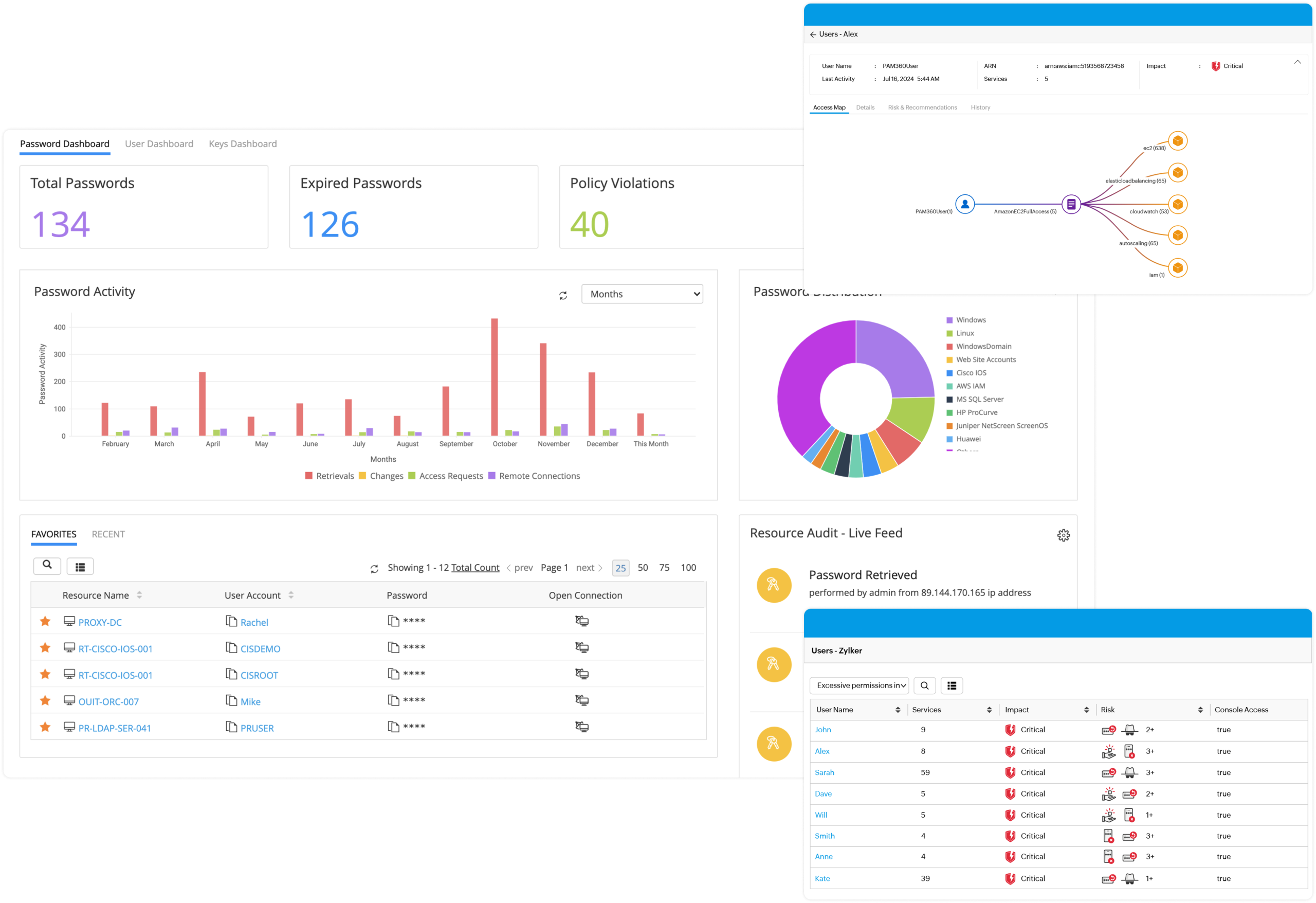Open the Risk & Recommendations tab
This screenshot has height=903, width=1316.
(x=922, y=107)
